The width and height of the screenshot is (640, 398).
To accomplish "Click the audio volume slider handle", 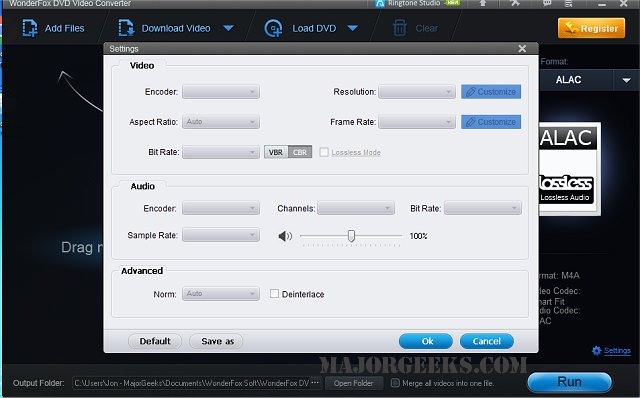I will tap(351, 236).
